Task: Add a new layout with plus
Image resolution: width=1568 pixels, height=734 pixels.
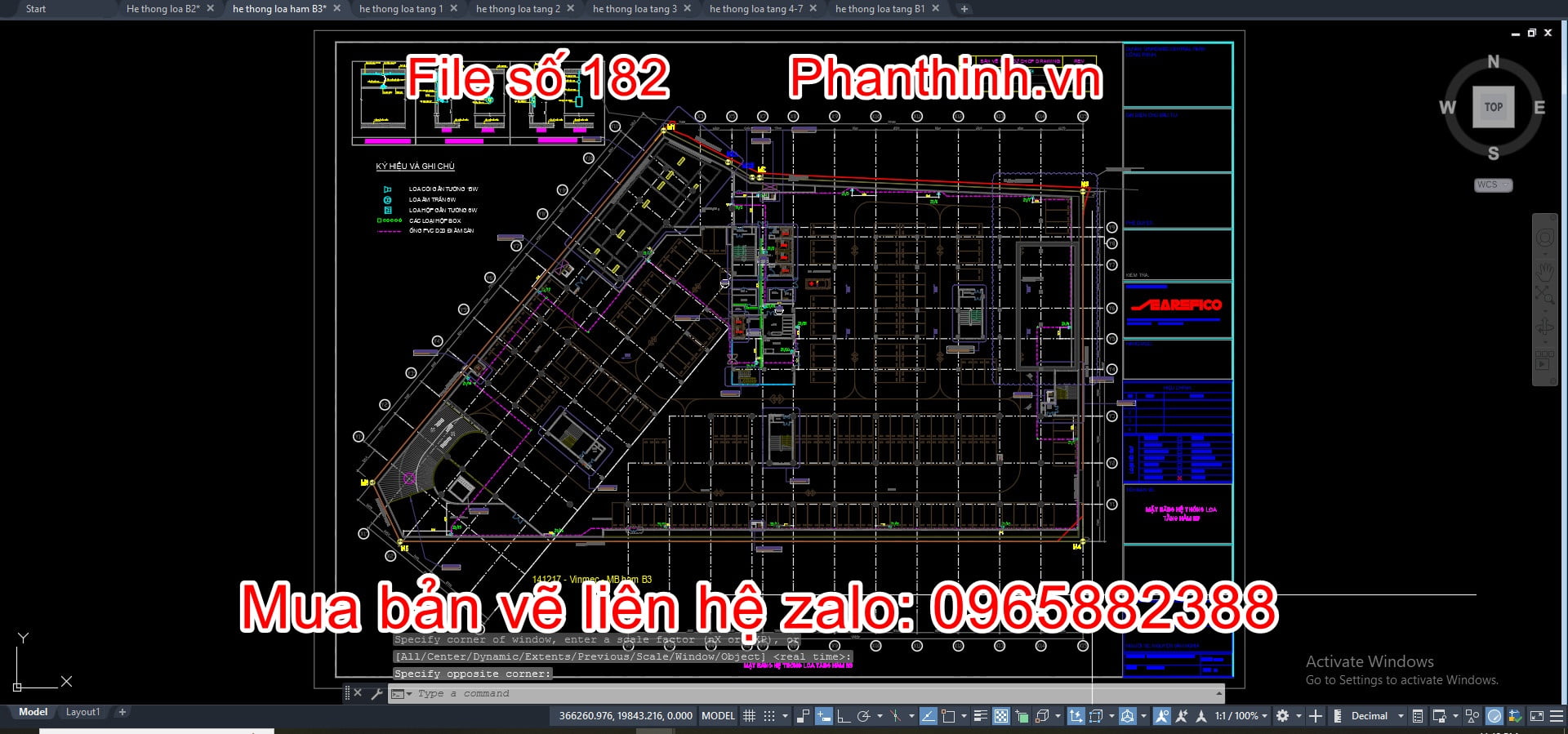Action: [122, 712]
